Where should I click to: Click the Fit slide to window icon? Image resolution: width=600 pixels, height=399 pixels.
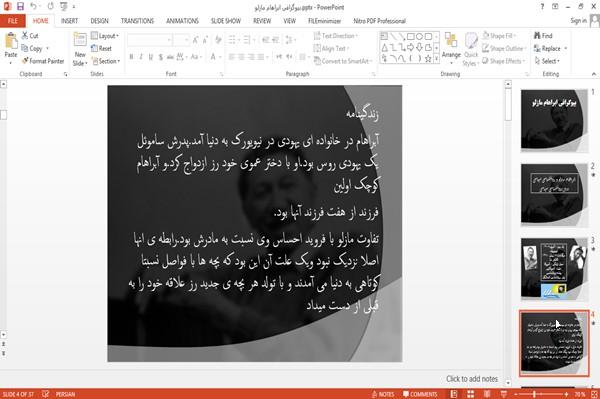[x=594, y=394]
